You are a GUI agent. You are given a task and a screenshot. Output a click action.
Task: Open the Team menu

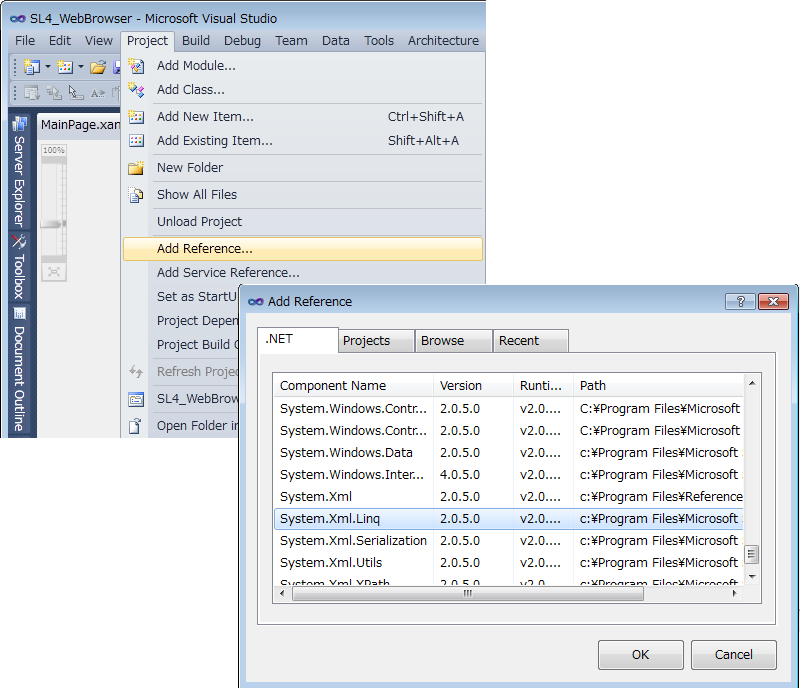pyautogui.click(x=291, y=41)
